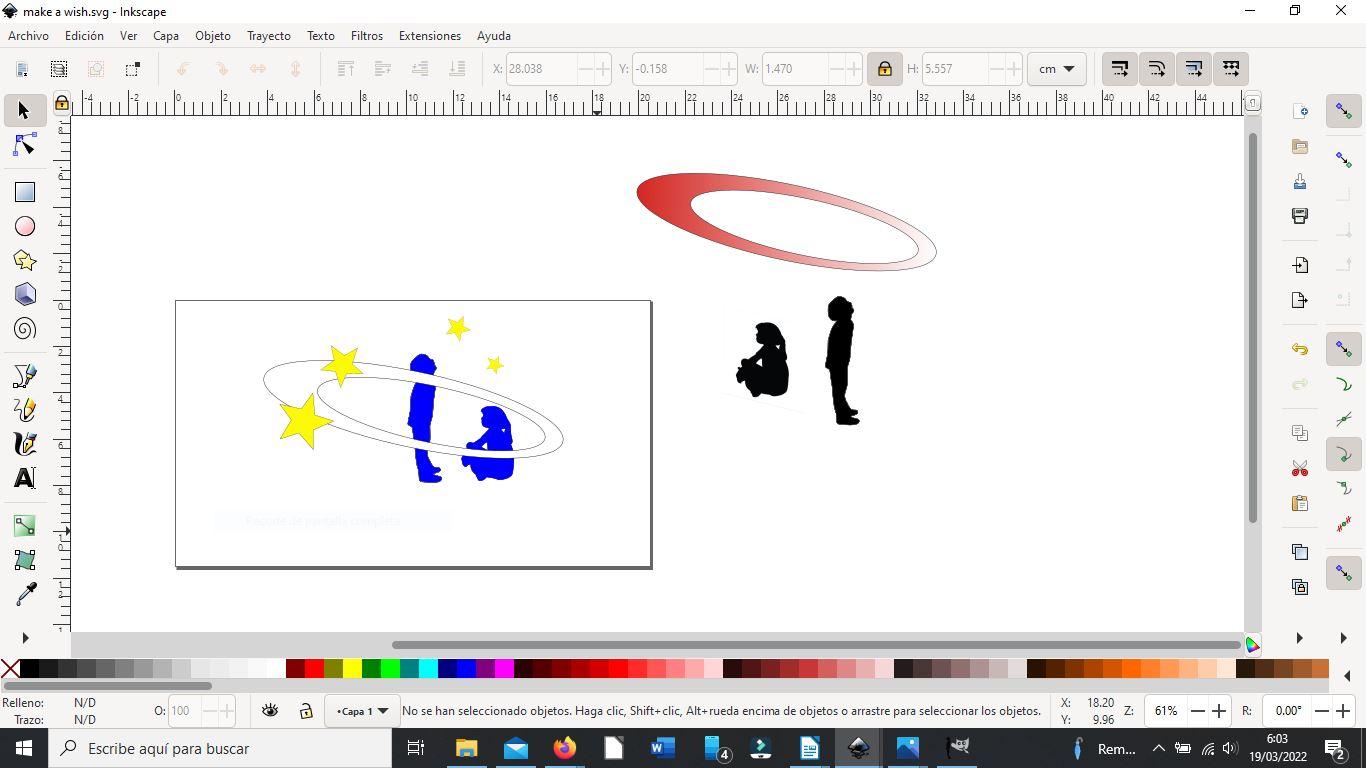The image size is (1366, 768).
Task: Open the Filtros menu
Action: click(367, 36)
